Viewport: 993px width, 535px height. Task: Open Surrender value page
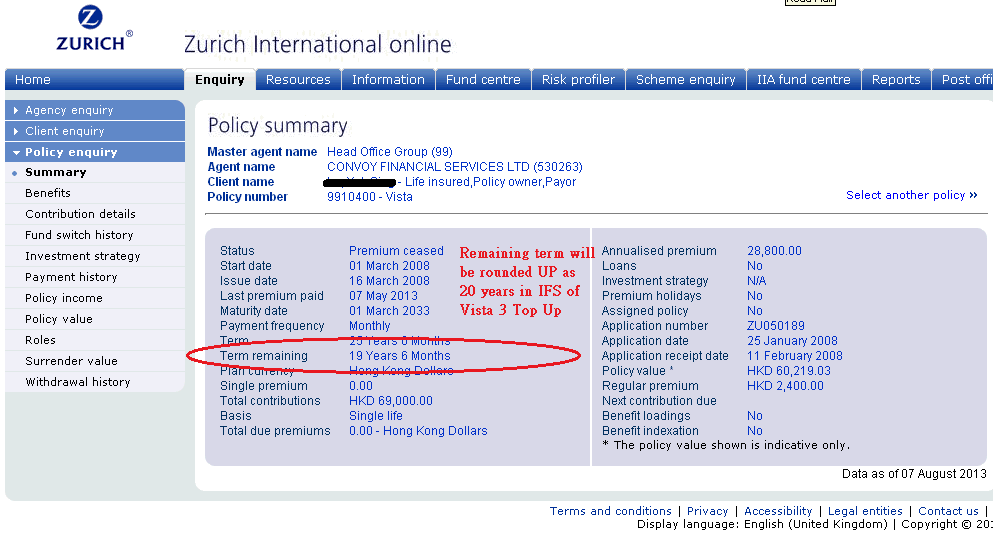pos(71,361)
